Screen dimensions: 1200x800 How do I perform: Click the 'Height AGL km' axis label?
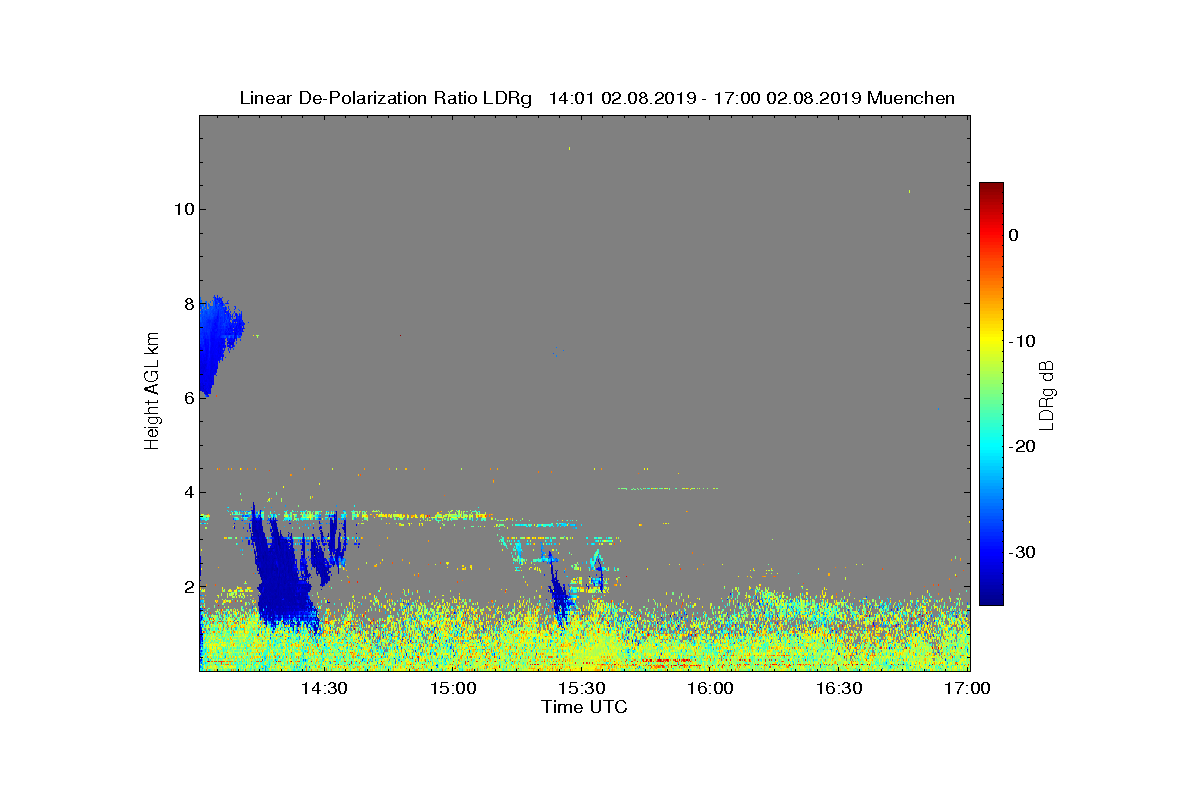pos(153,392)
